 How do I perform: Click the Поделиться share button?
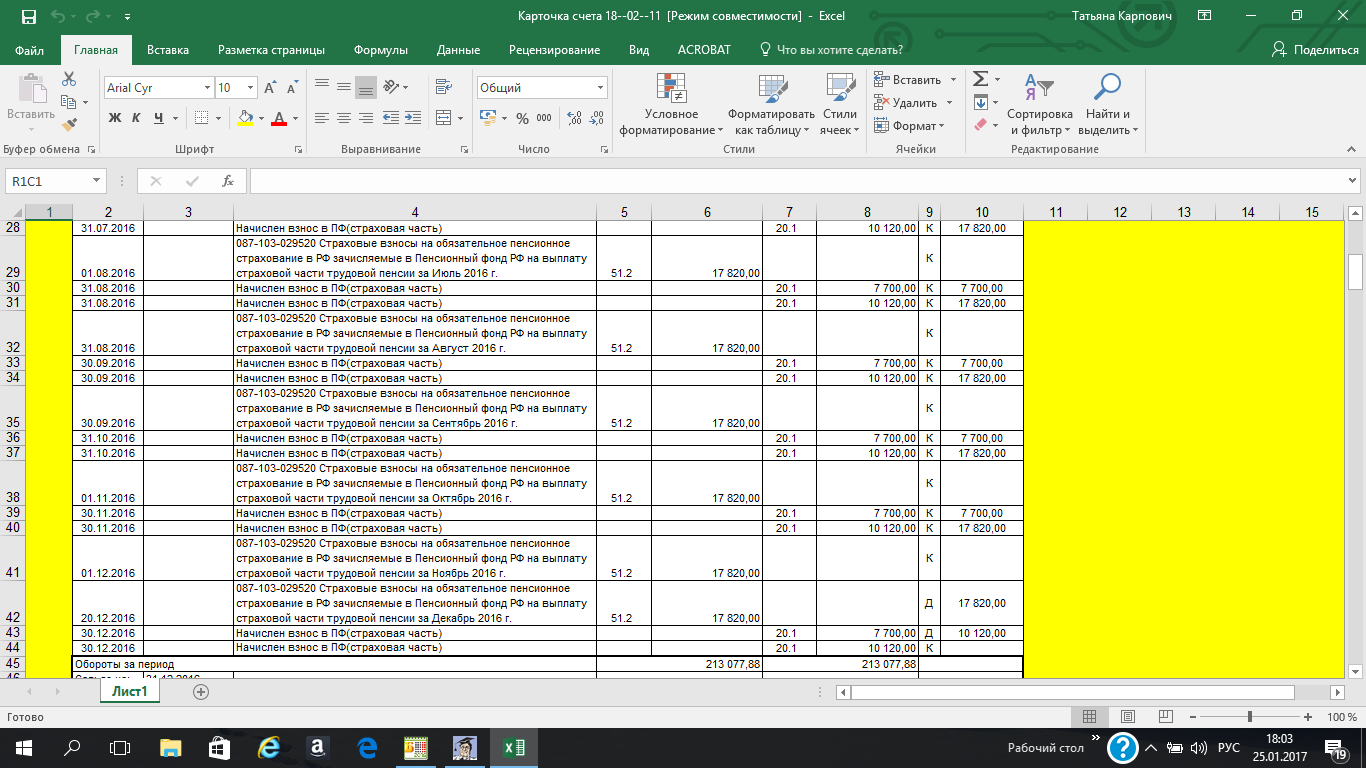pos(1314,50)
